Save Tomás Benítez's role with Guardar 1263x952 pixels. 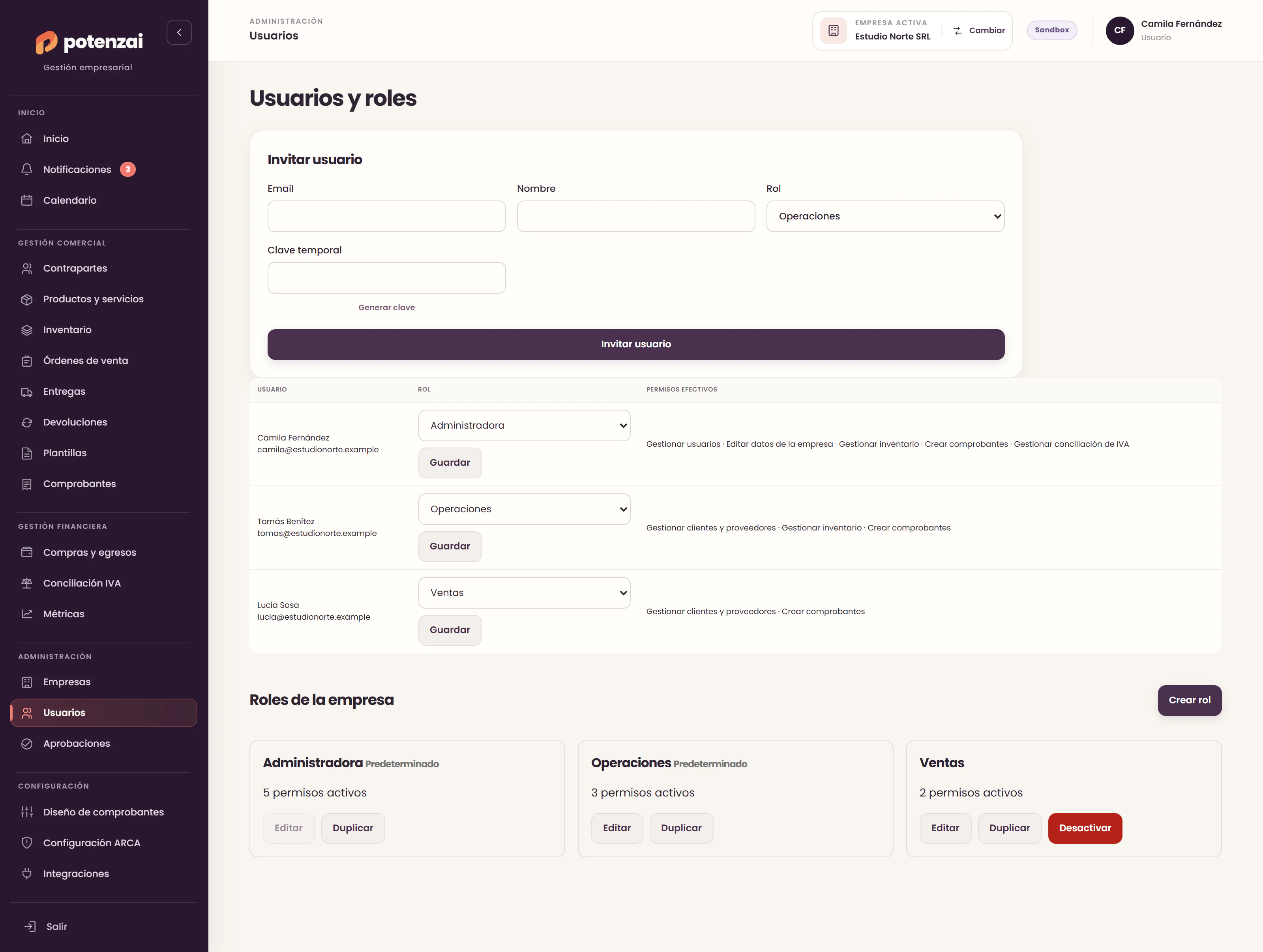pos(450,547)
